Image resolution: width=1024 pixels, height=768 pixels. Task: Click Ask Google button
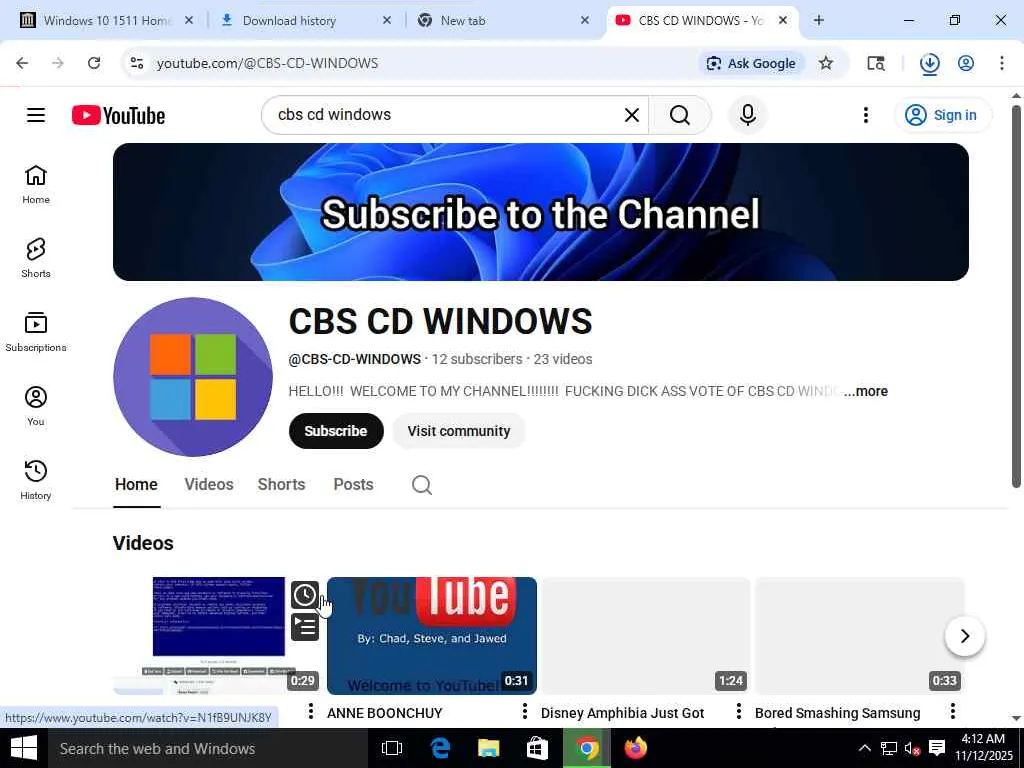pyautogui.click(x=752, y=63)
